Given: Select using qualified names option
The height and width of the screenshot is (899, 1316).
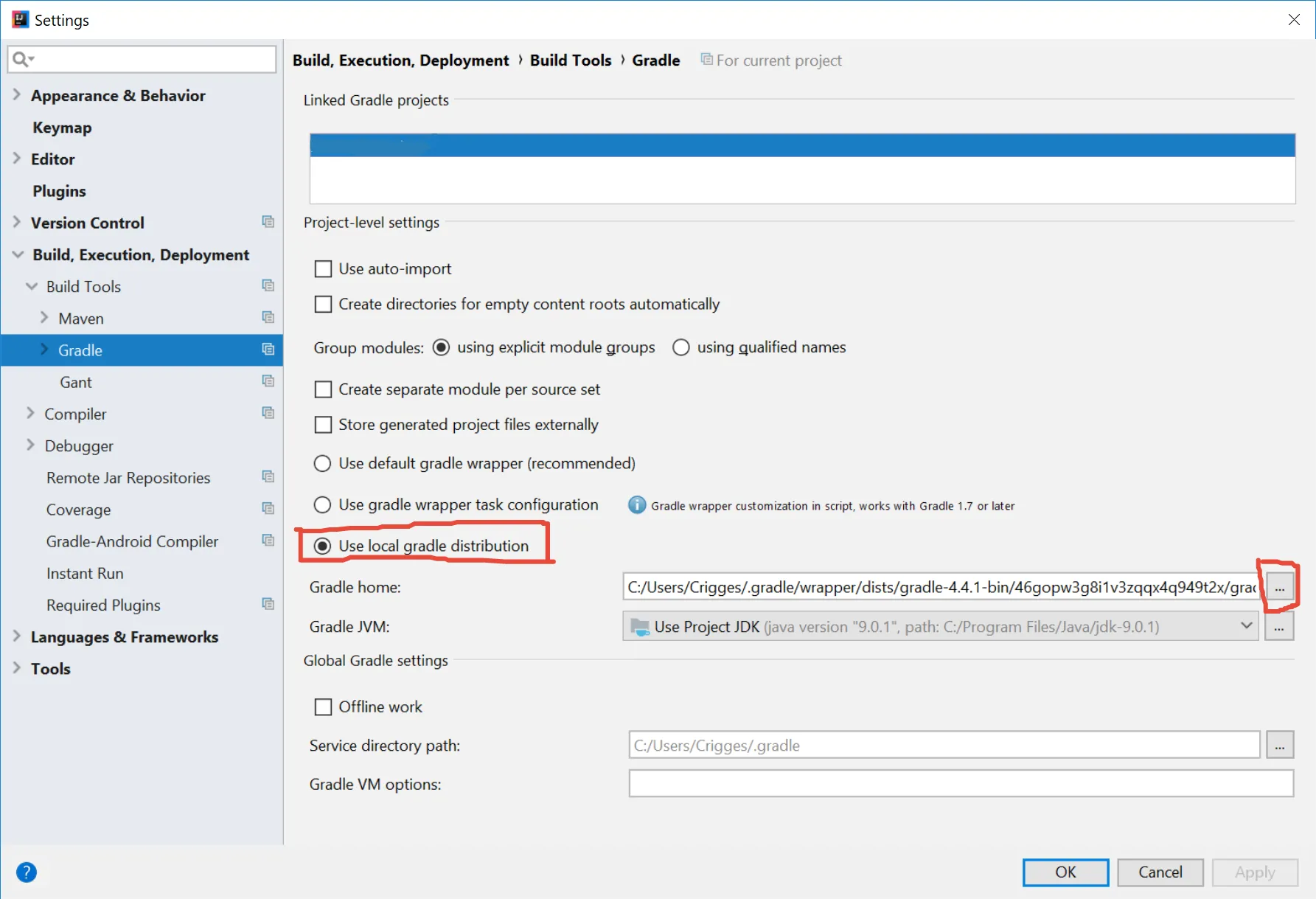Looking at the screenshot, I should point(681,347).
